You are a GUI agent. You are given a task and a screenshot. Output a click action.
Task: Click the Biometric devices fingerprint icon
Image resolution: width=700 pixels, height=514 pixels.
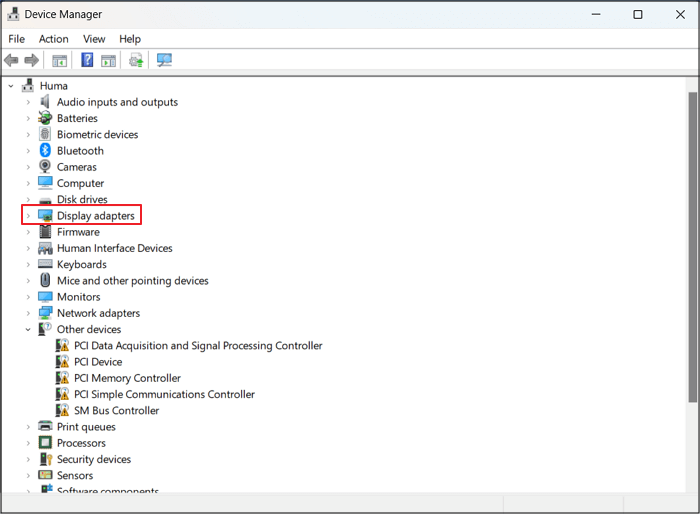tap(45, 134)
